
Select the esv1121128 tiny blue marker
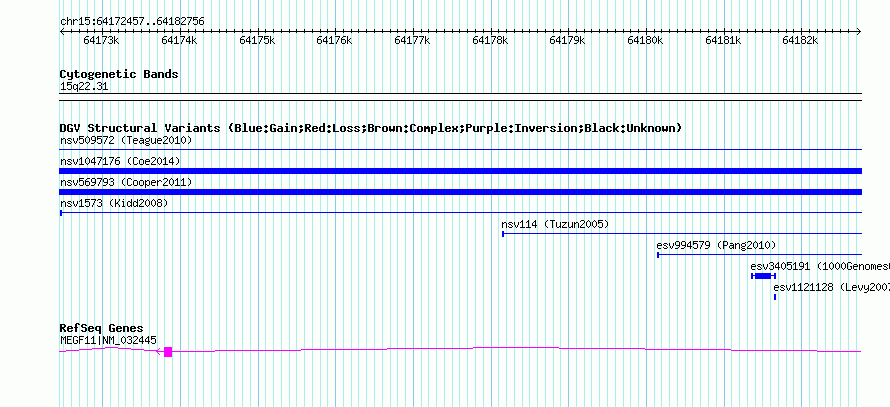775,297
